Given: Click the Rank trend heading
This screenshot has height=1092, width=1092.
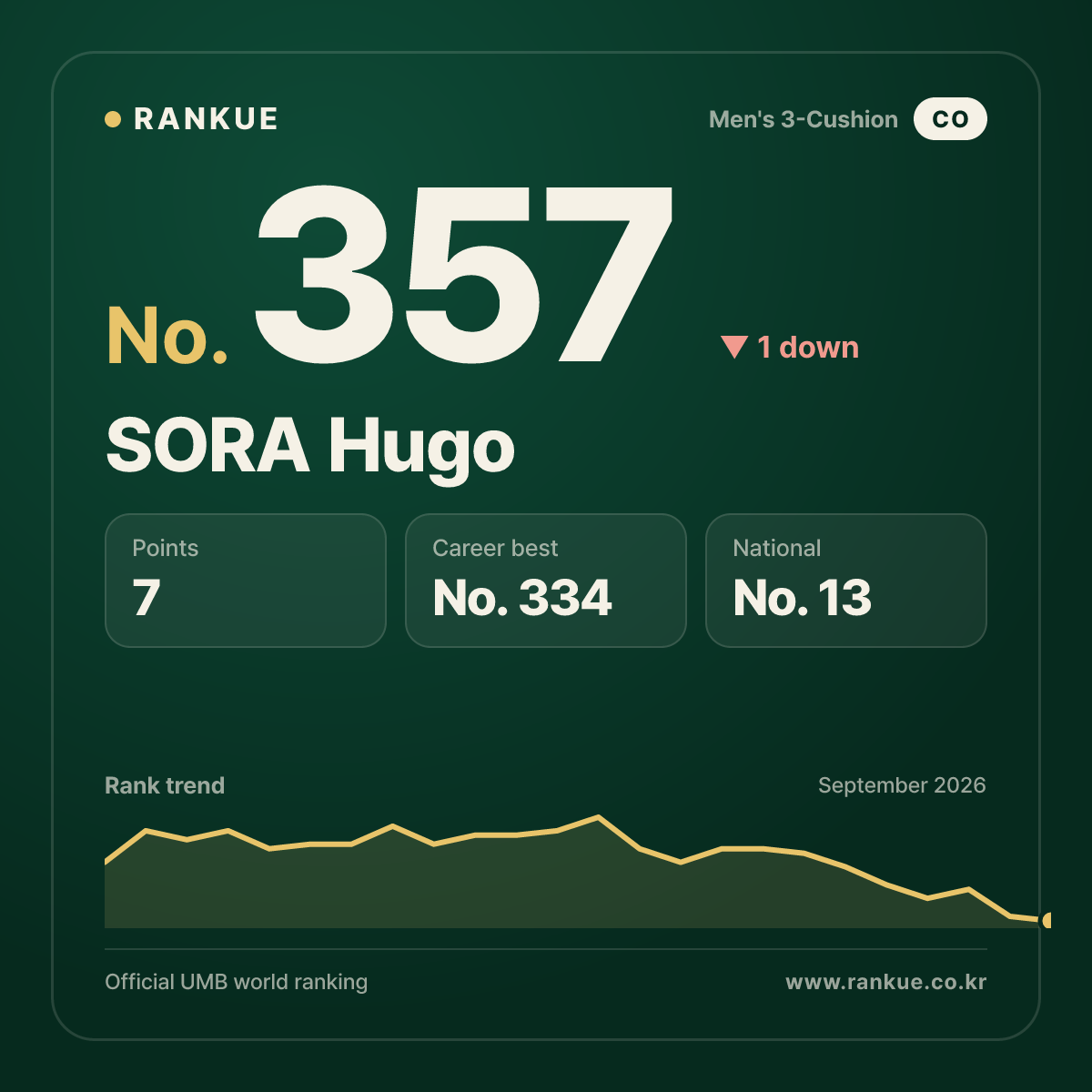Looking at the screenshot, I should click(165, 785).
